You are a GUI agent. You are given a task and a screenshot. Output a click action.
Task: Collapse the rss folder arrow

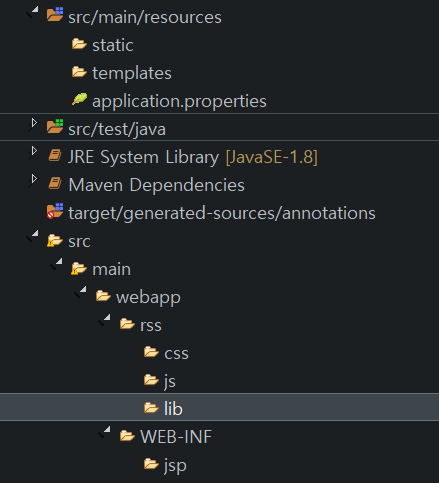[x=105, y=320]
